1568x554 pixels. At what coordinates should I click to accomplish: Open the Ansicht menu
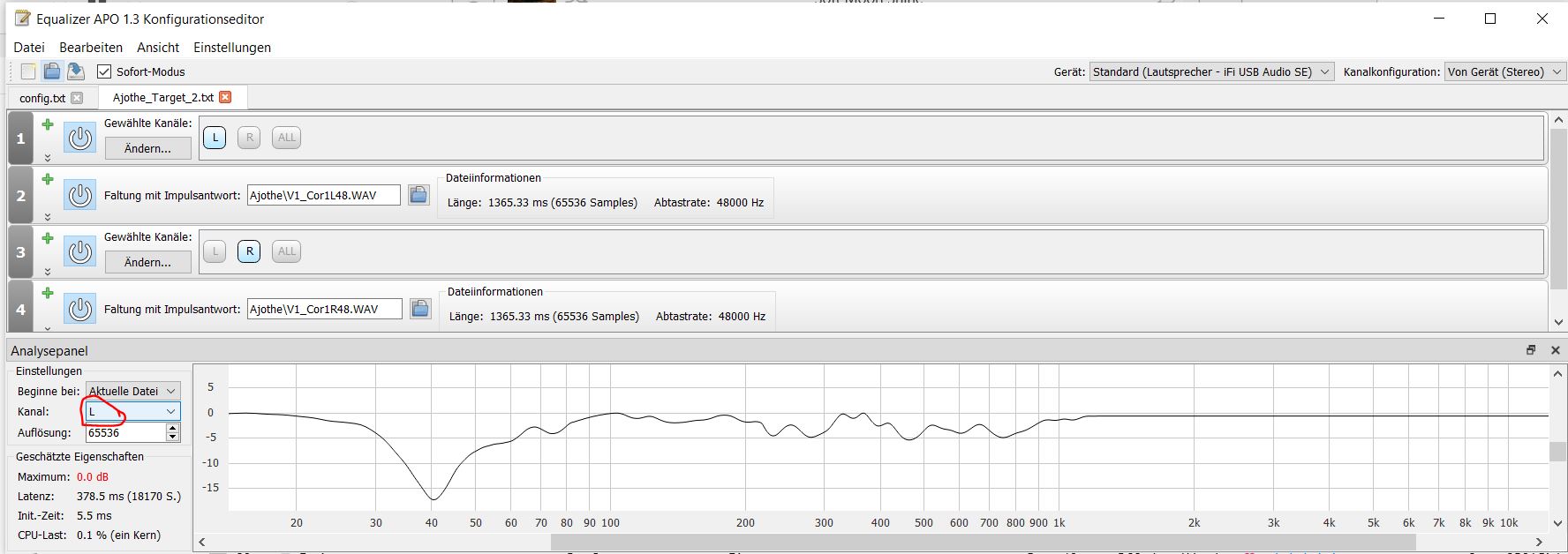point(158,48)
